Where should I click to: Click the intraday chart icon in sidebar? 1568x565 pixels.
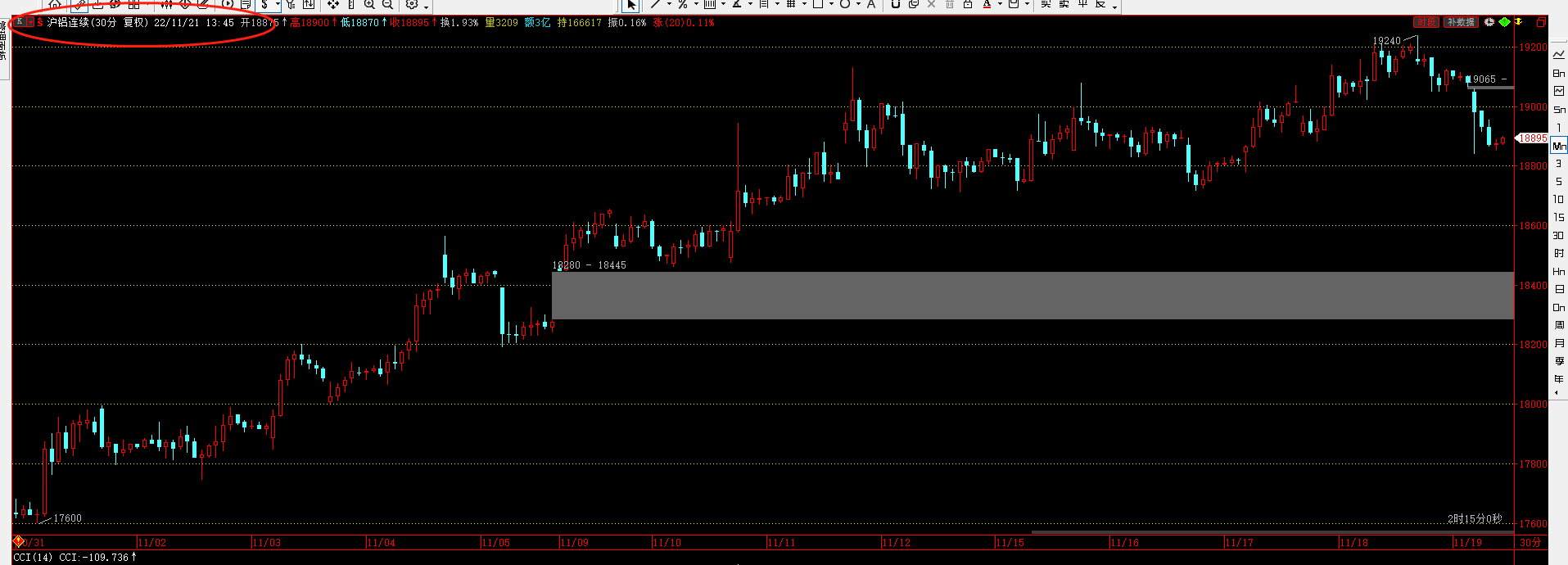pyautogui.click(x=1558, y=91)
